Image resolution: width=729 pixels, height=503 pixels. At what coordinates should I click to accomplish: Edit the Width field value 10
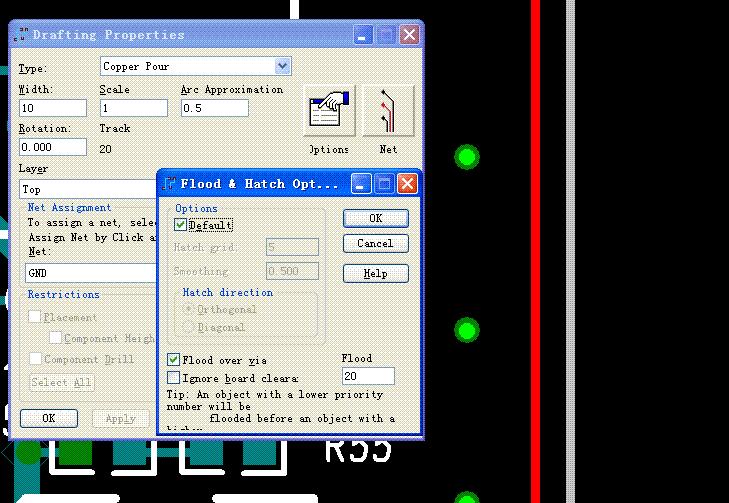(53, 108)
